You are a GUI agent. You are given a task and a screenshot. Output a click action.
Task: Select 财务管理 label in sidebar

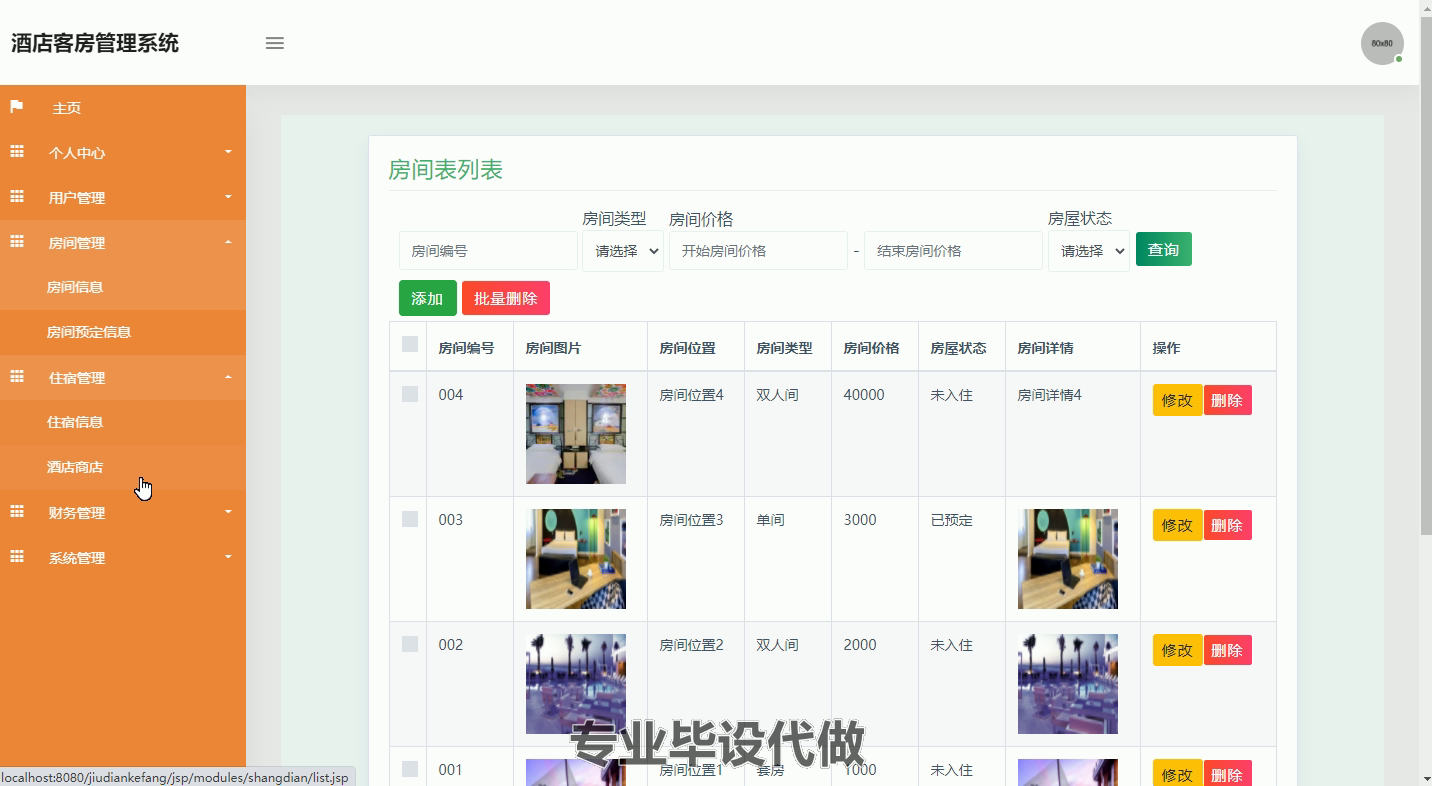[77, 513]
